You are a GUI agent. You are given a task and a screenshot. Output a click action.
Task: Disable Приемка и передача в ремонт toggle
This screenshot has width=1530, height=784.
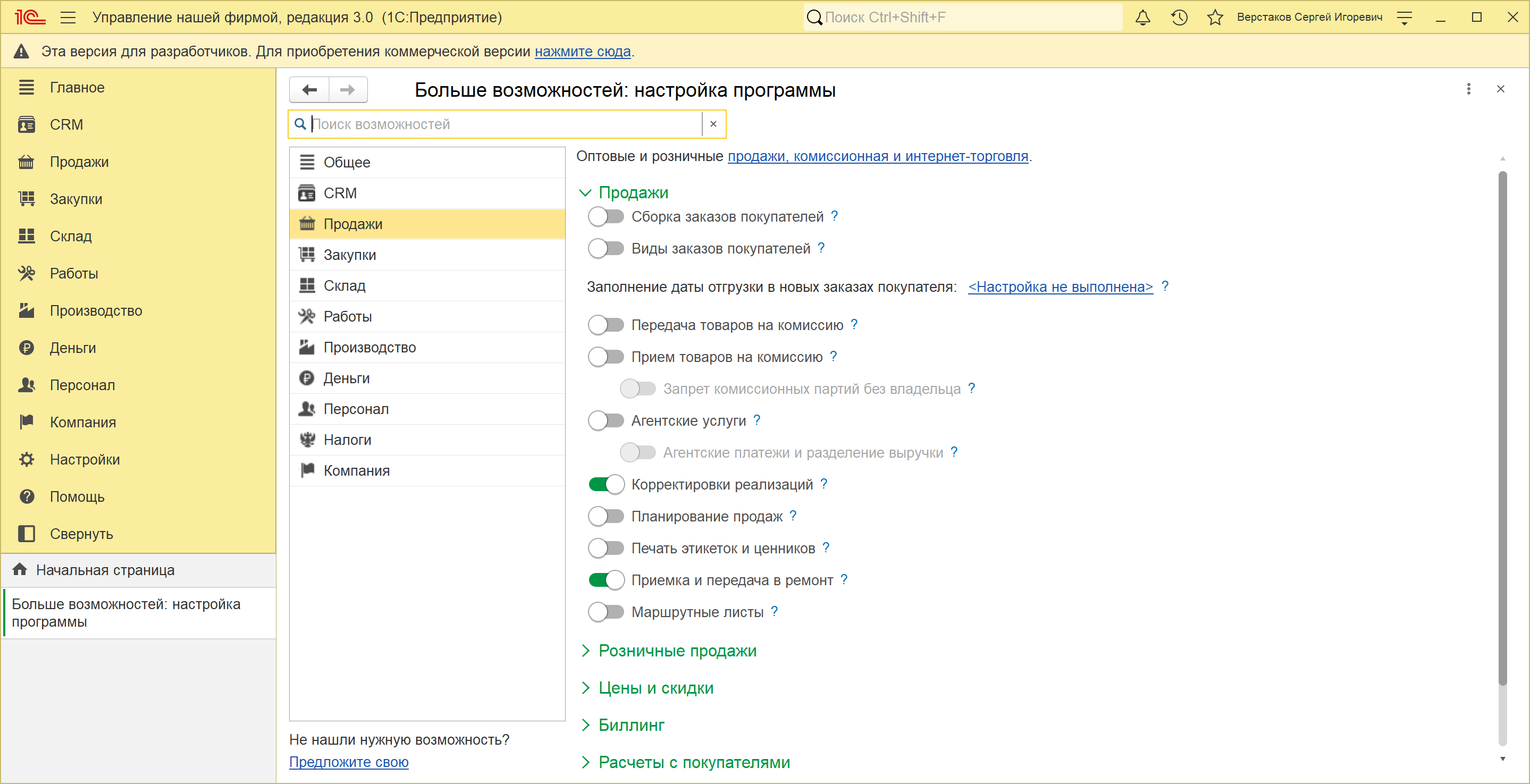606,580
